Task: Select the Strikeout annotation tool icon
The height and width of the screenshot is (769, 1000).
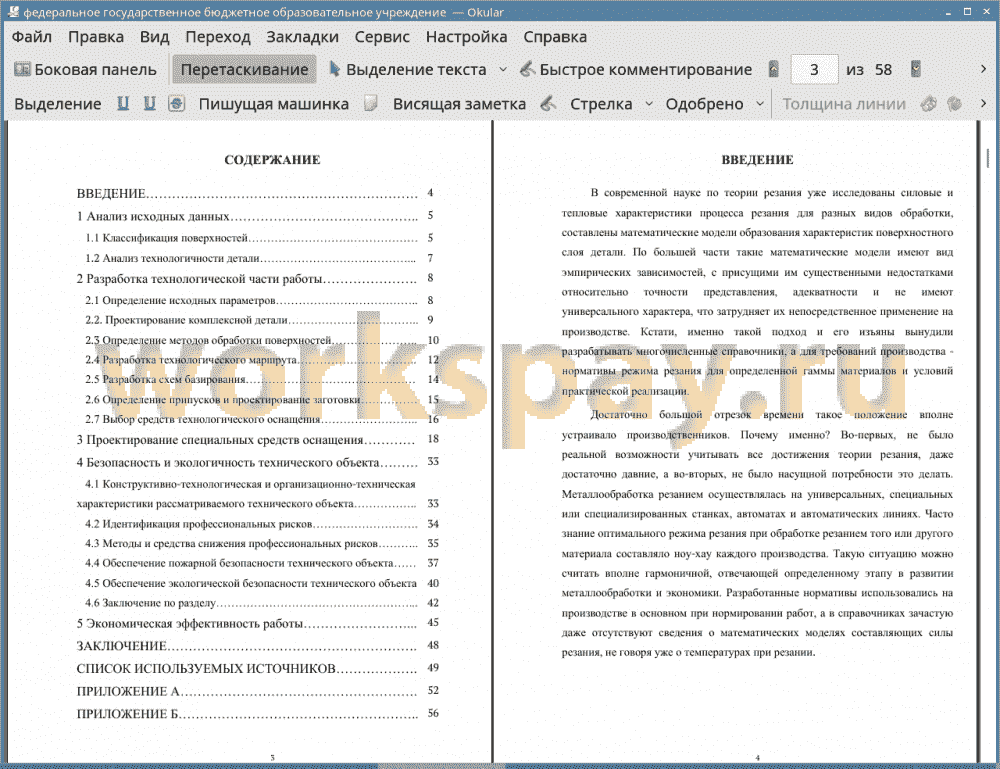Action: [177, 104]
